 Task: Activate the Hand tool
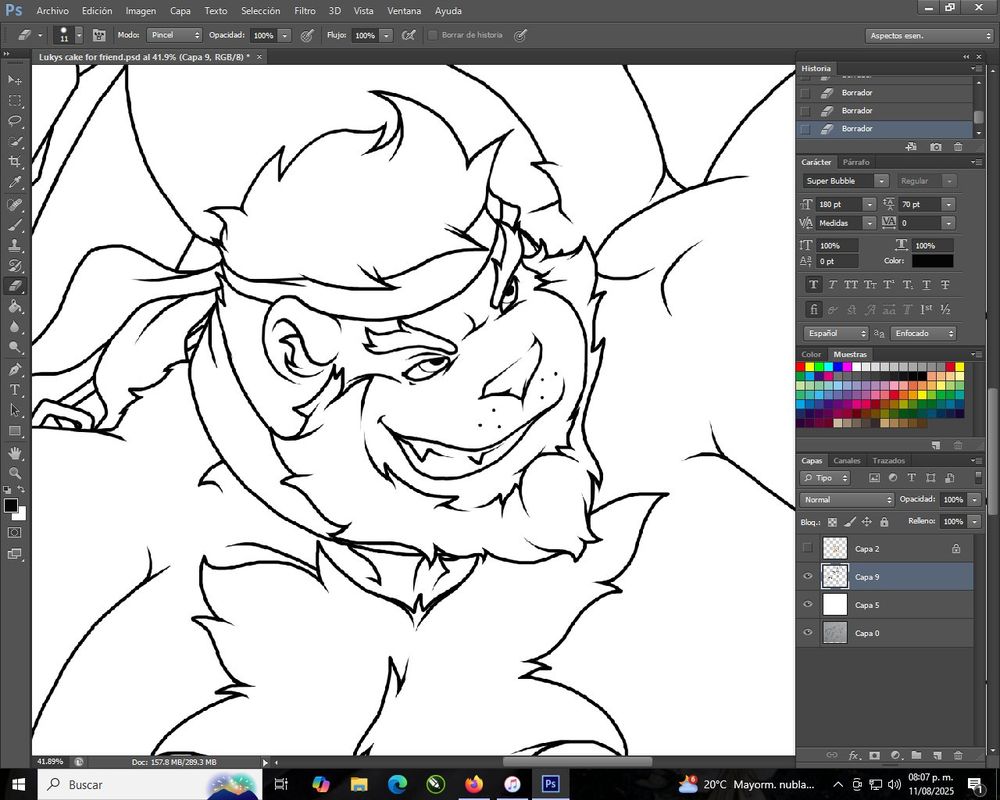(x=15, y=453)
